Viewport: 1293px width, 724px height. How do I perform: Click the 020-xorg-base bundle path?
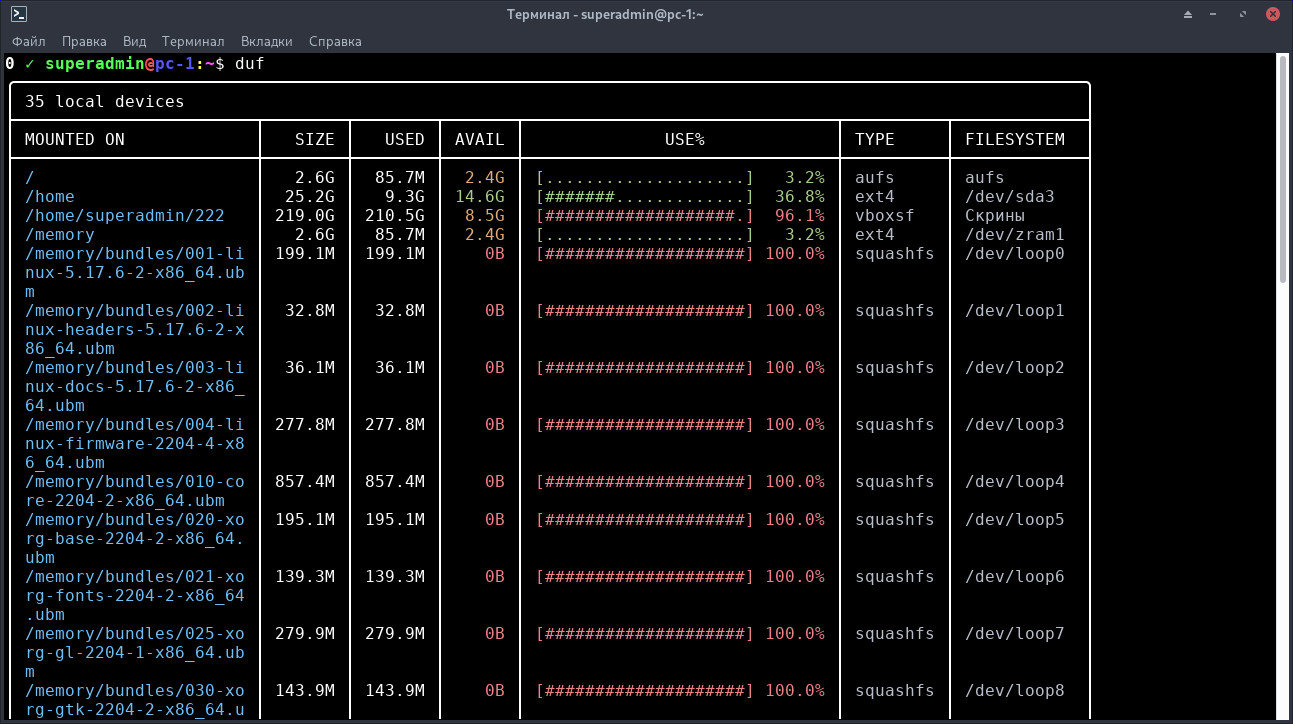135,538
